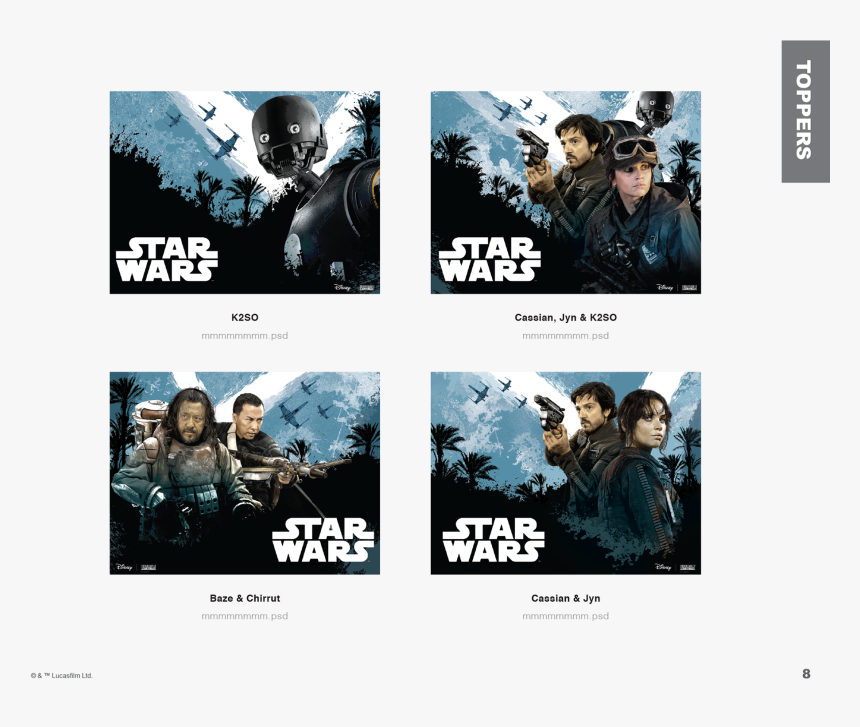The width and height of the screenshot is (860, 727).
Task: Click the Cassian & Jyn caption
Action: pos(565,598)
